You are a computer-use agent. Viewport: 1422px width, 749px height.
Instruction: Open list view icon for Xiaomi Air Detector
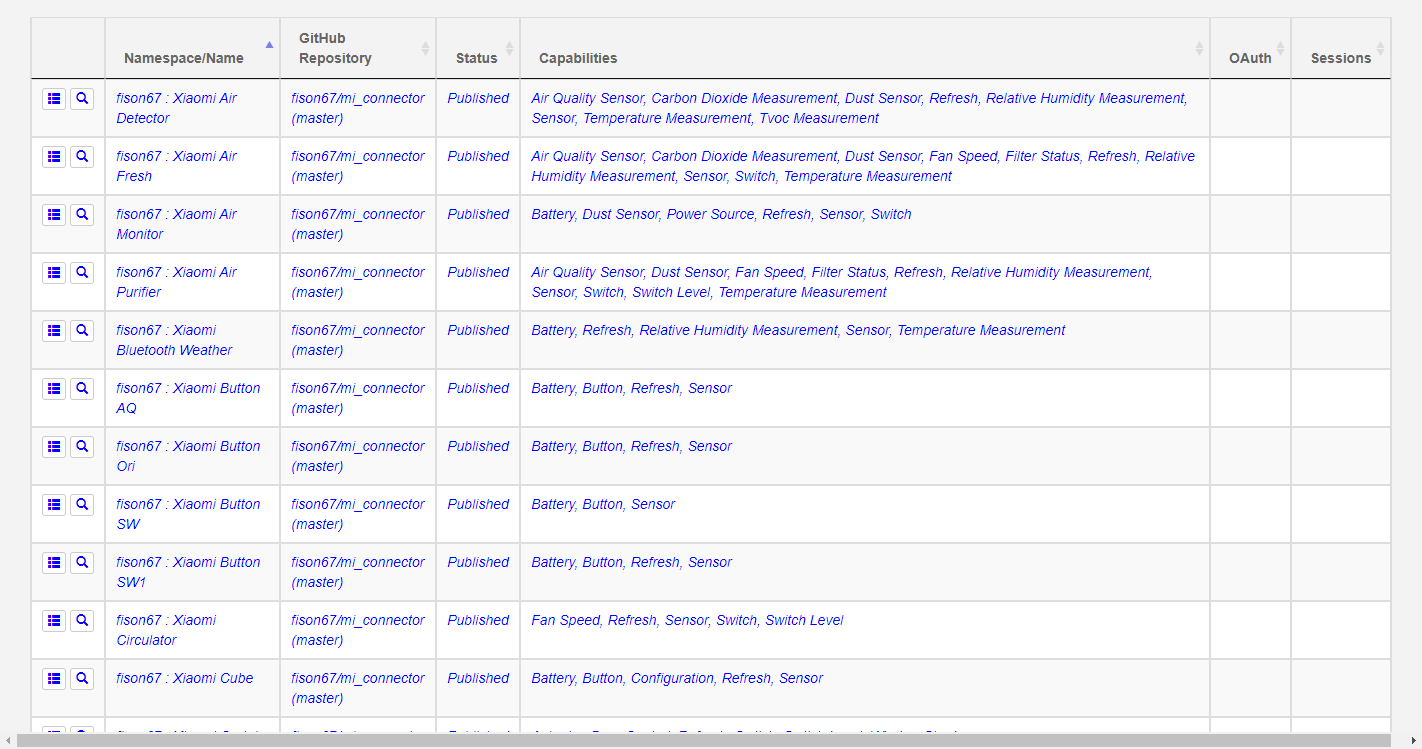(x=55, y=99)
